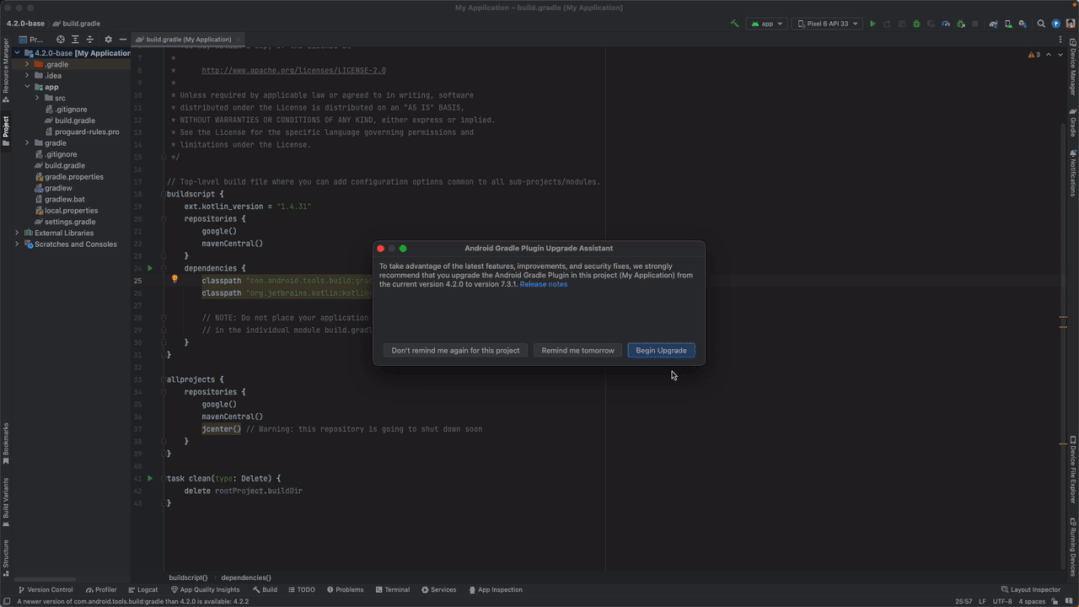Click the Make Project hammer icon

pos(735,24)
